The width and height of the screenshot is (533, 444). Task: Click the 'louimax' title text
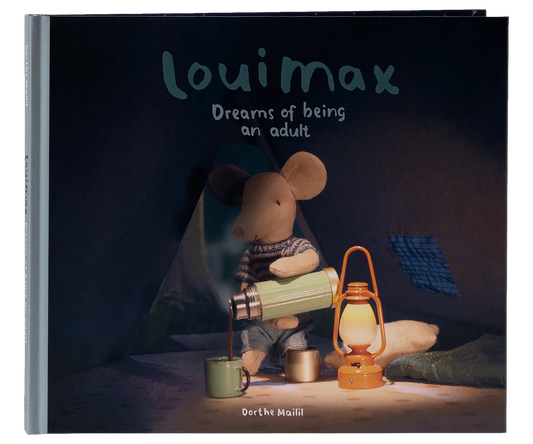[x=280, y=74]
